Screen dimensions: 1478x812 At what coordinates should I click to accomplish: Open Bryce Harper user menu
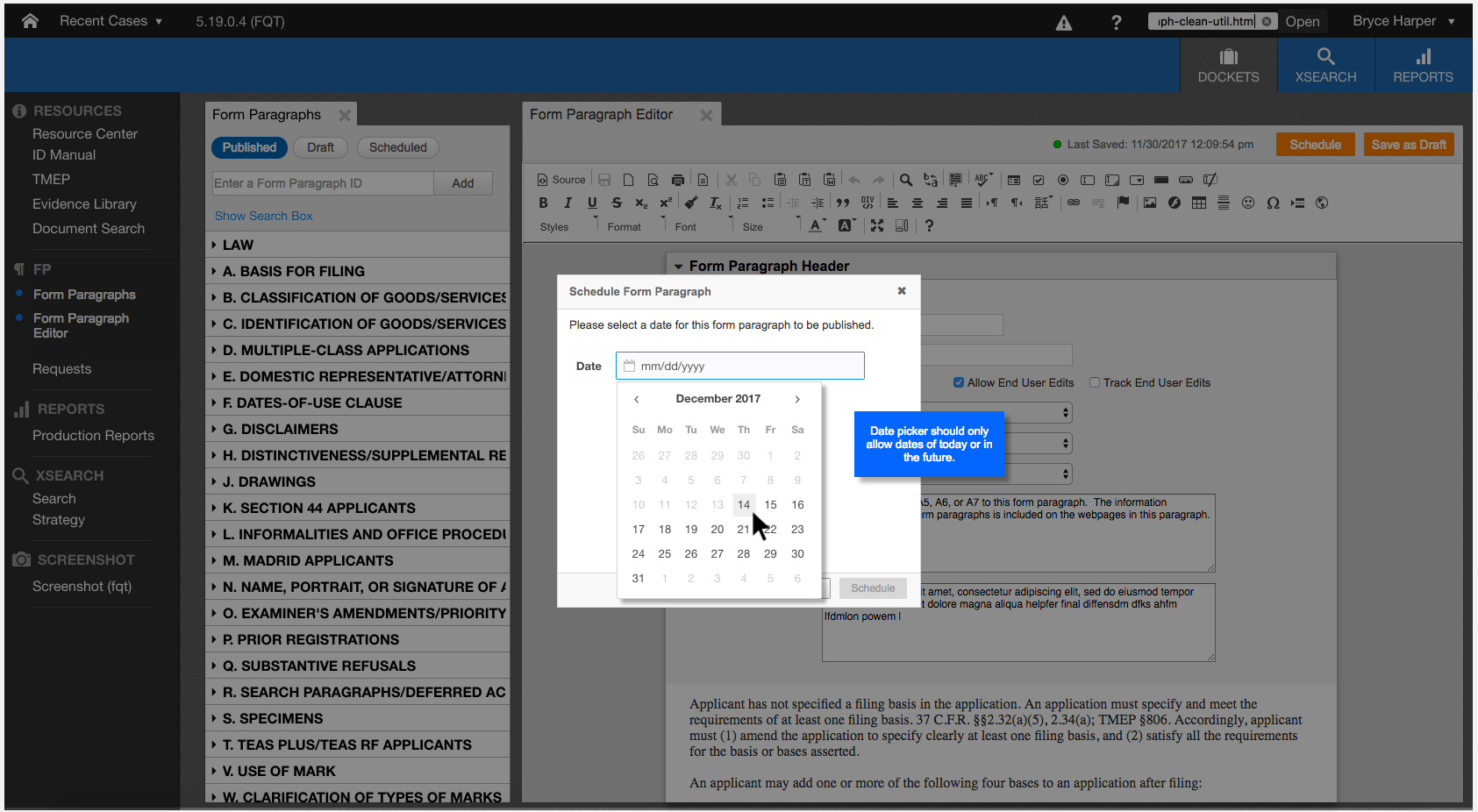(x=1403, y=21)
